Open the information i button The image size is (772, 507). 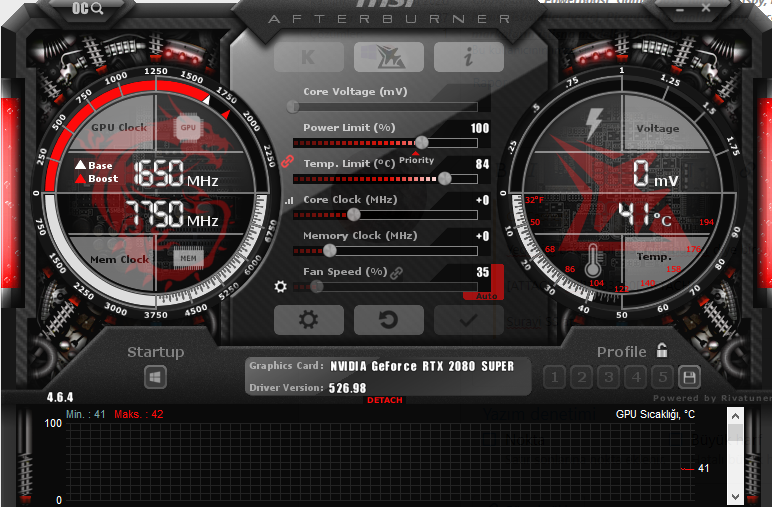click(469, 57)
